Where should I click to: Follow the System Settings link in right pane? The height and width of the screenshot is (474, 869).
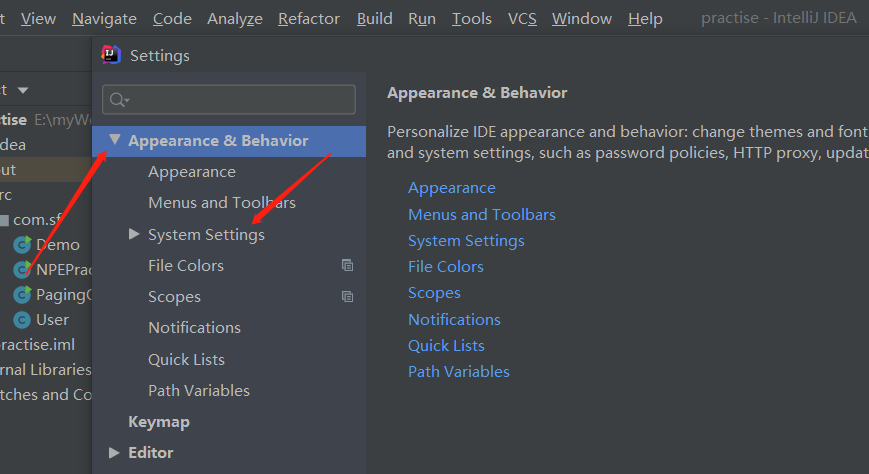(x=466, y=241)
